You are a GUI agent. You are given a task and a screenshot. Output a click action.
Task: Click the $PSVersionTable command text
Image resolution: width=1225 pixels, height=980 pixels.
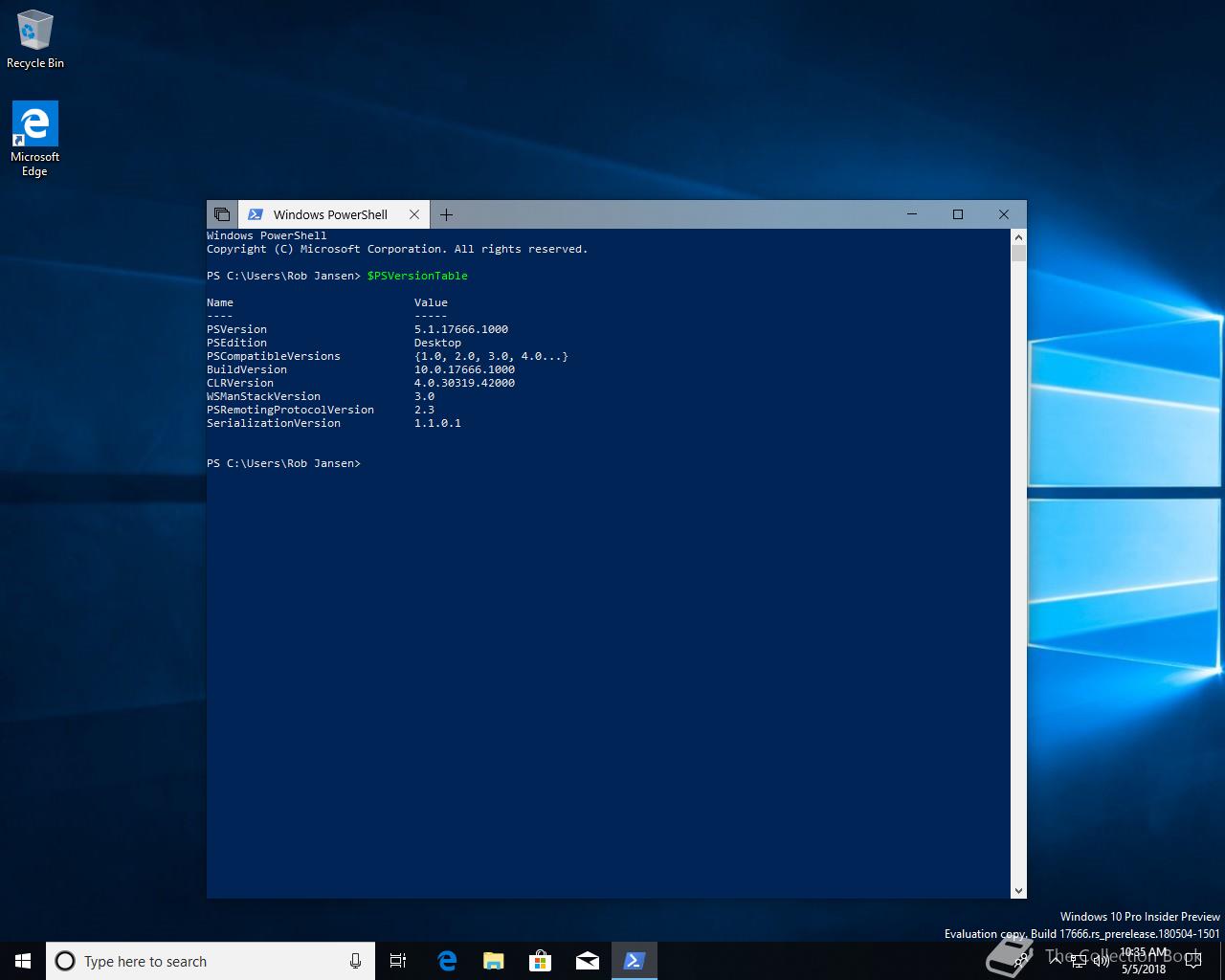[417, 276]
